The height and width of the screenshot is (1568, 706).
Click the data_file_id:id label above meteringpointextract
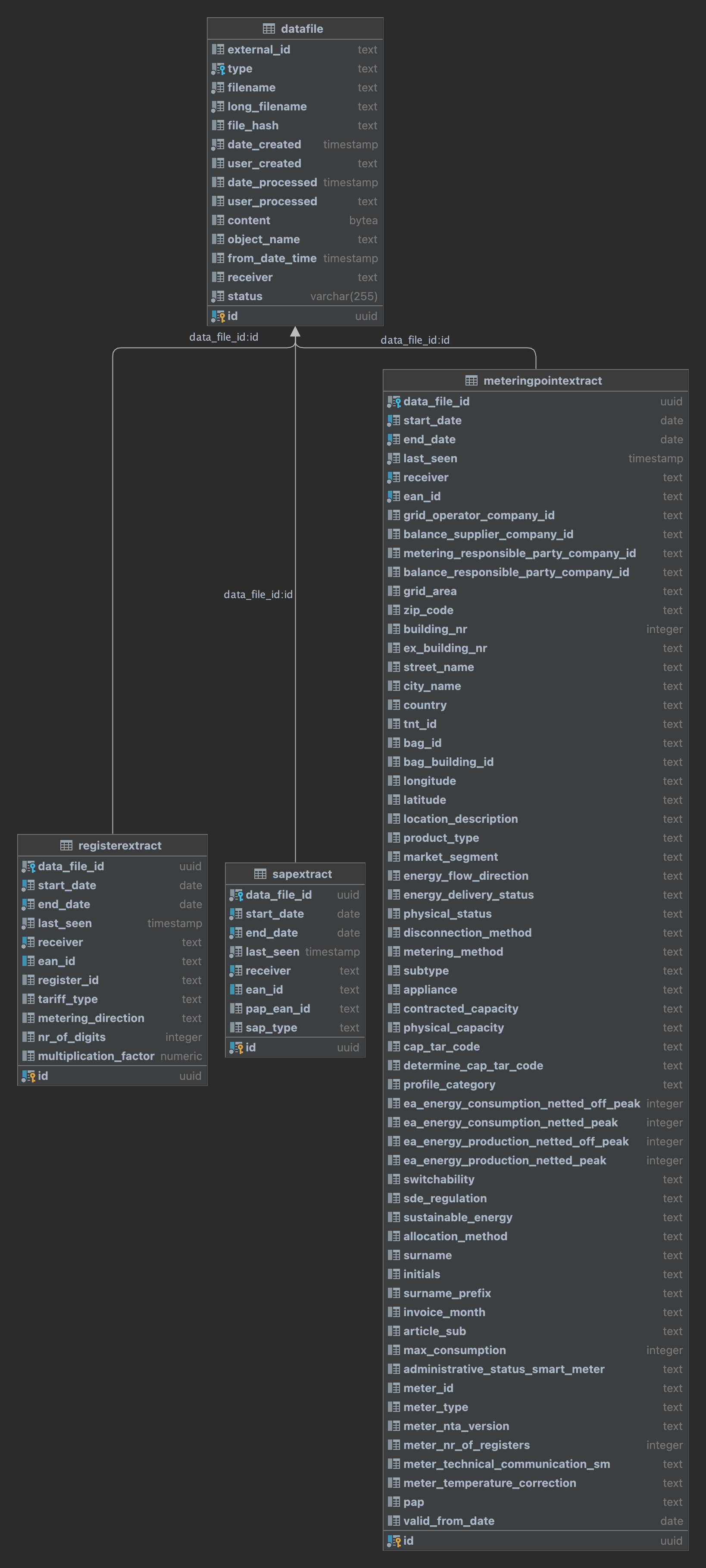[x=415, y=340]
